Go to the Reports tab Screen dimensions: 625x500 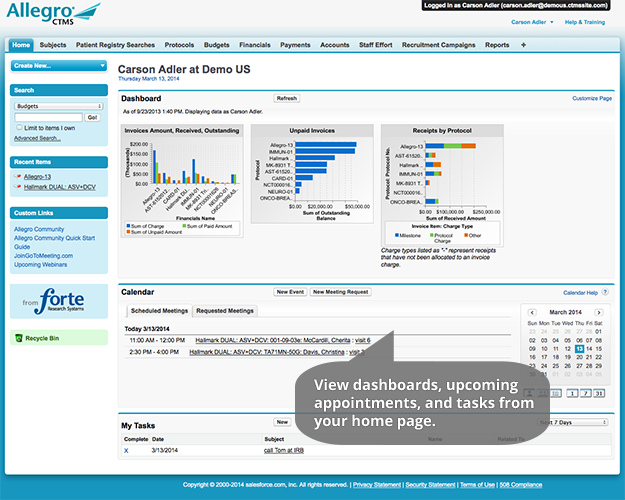[x=497, y=45]
